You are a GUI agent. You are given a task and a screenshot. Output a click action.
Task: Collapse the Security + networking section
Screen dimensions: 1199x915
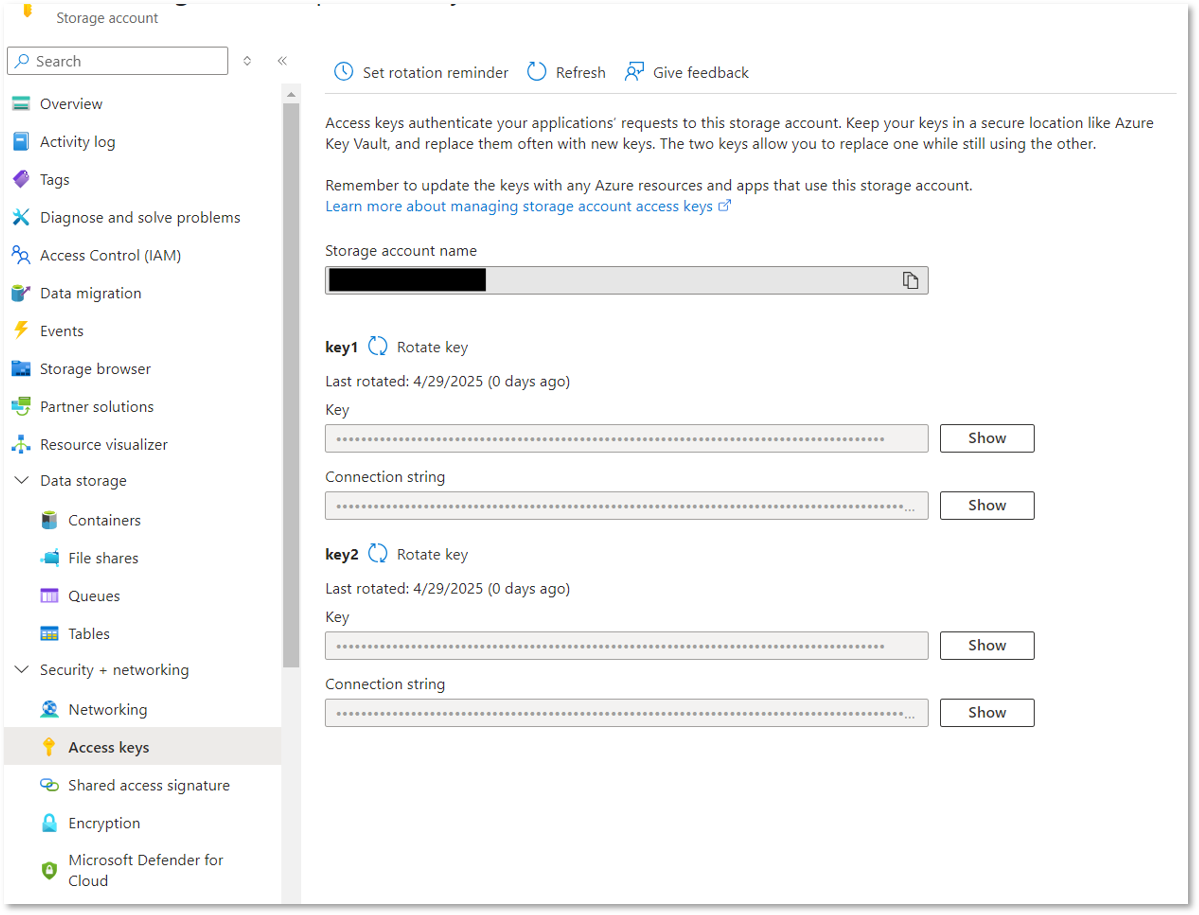pos(21,670)
